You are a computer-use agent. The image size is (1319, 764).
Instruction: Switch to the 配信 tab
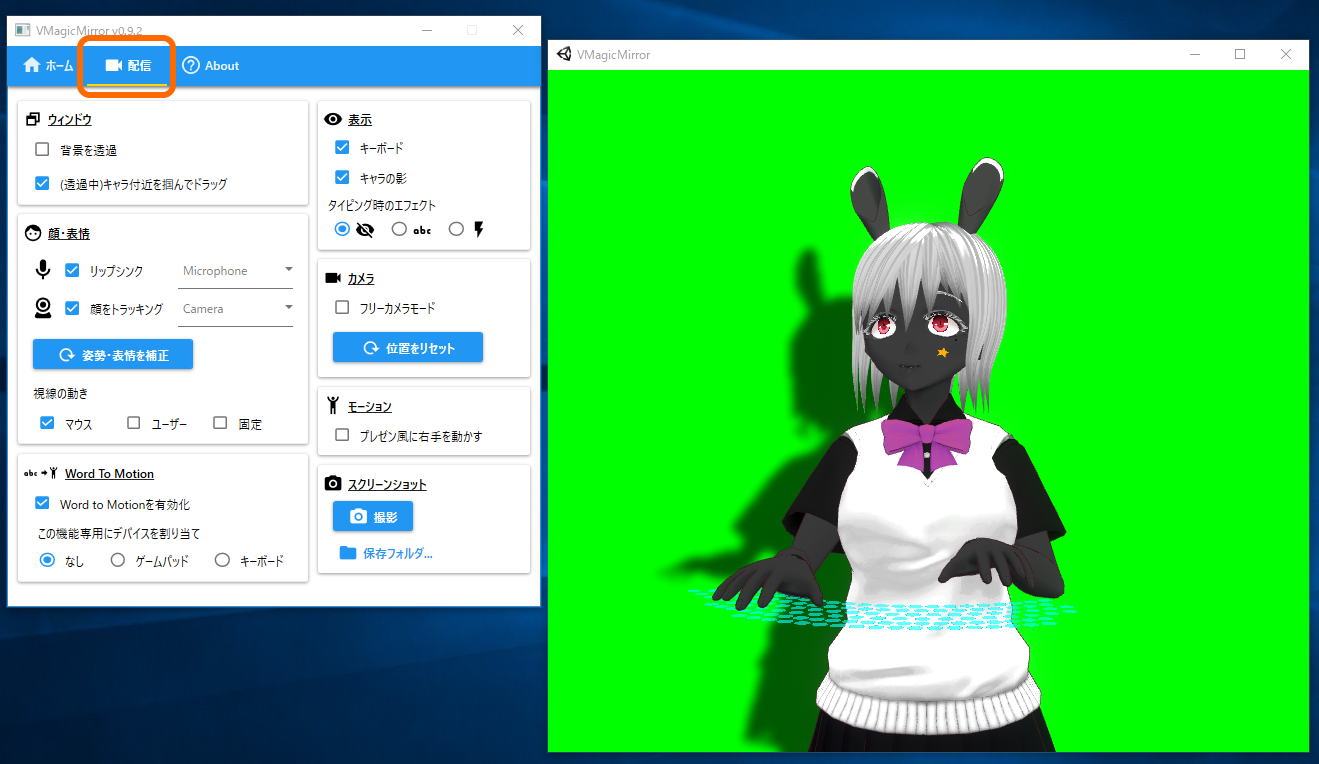tap(128, 66)
